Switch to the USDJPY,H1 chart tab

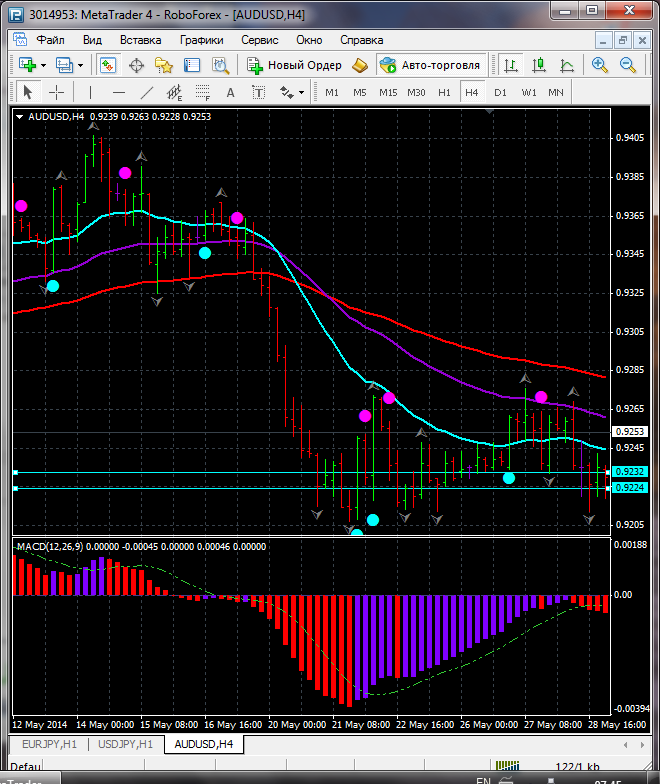point(126,744)
